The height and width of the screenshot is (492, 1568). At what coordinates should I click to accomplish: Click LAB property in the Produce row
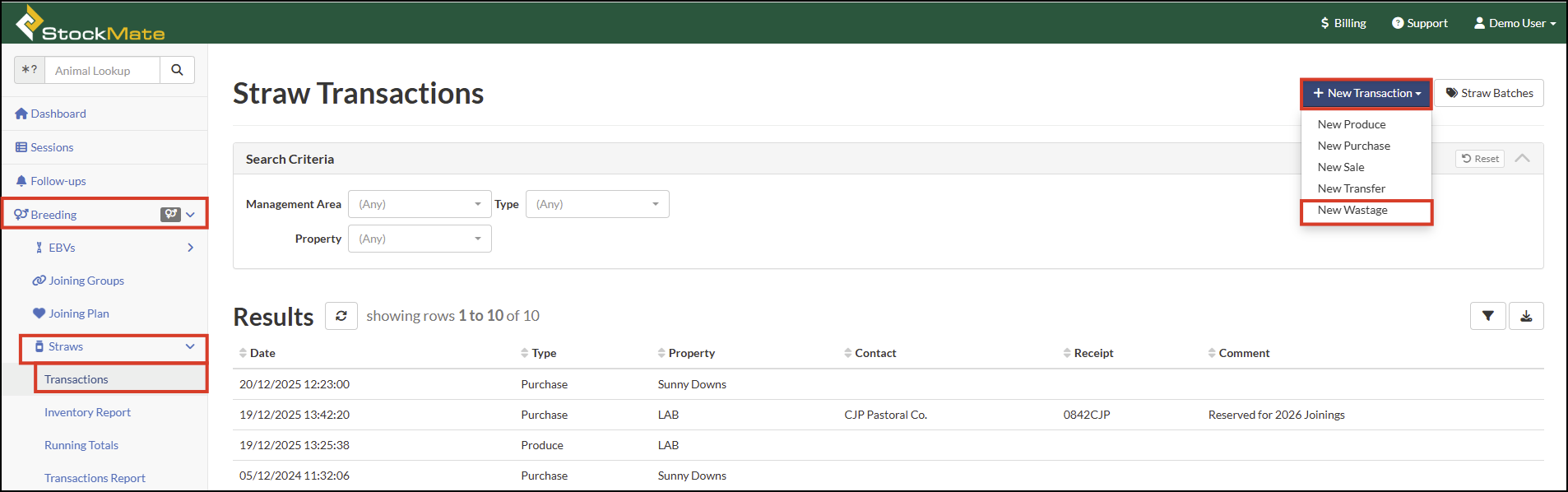pos(669,445)
